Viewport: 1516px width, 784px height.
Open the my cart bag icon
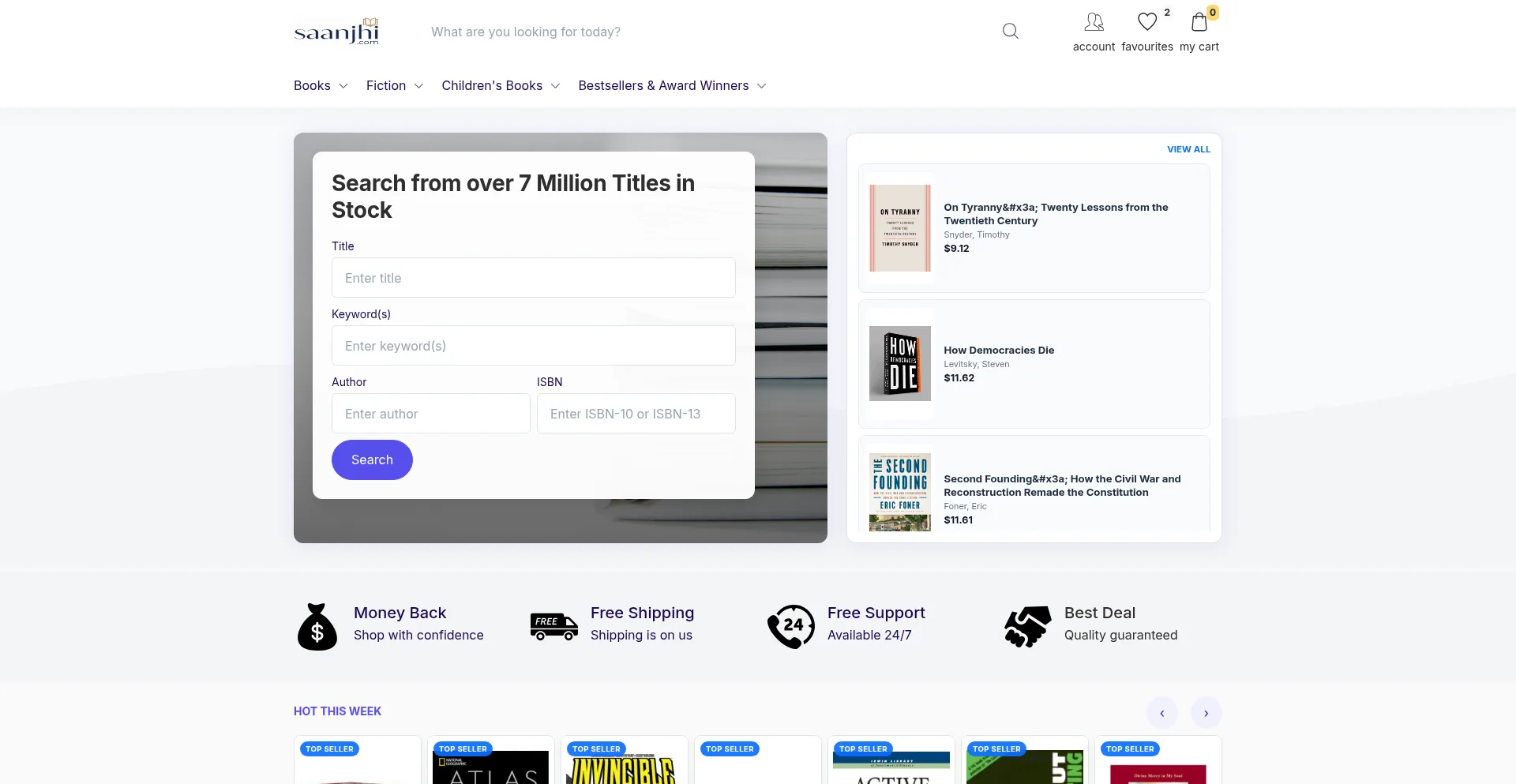coord(1199,22)
